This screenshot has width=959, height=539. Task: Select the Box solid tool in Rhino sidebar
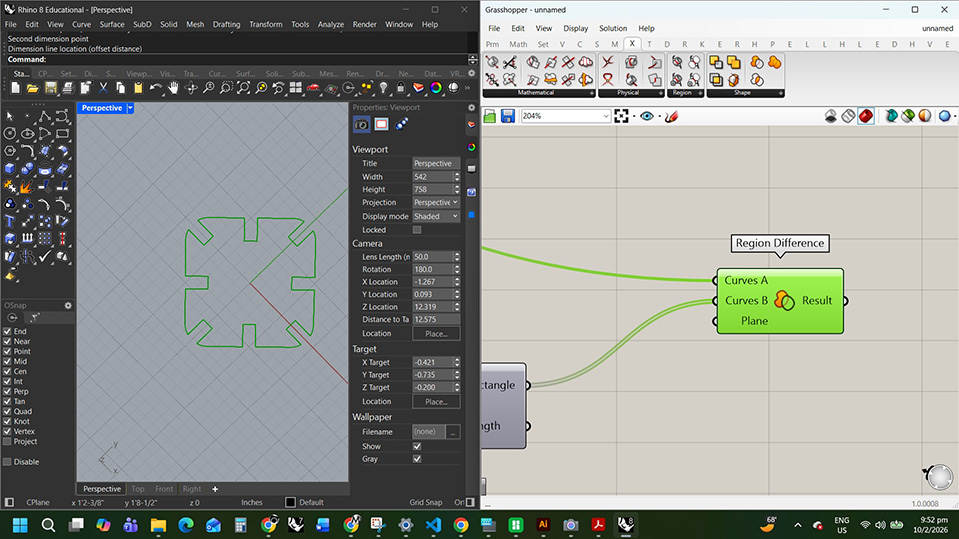point(10,169)
